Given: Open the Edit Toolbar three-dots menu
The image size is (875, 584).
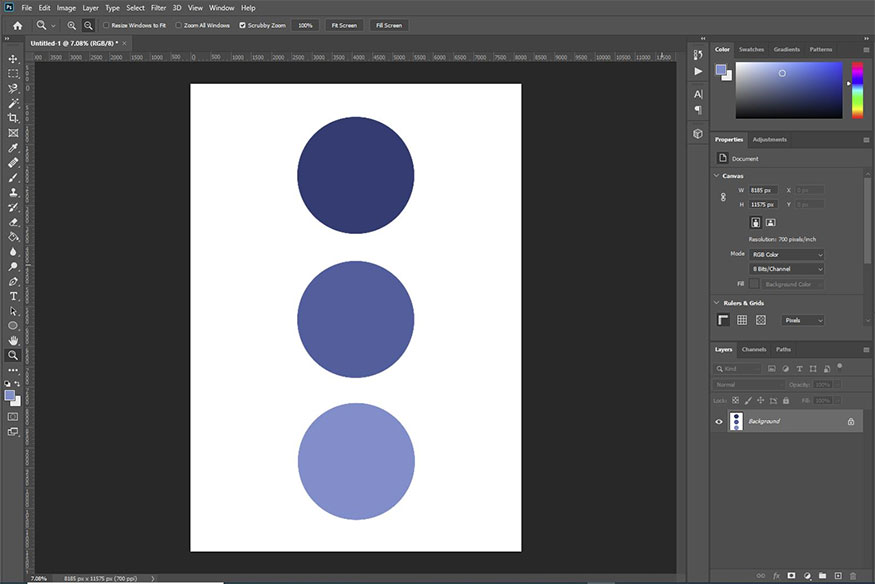Looking at the screenshot, I should tap(13, 370).
